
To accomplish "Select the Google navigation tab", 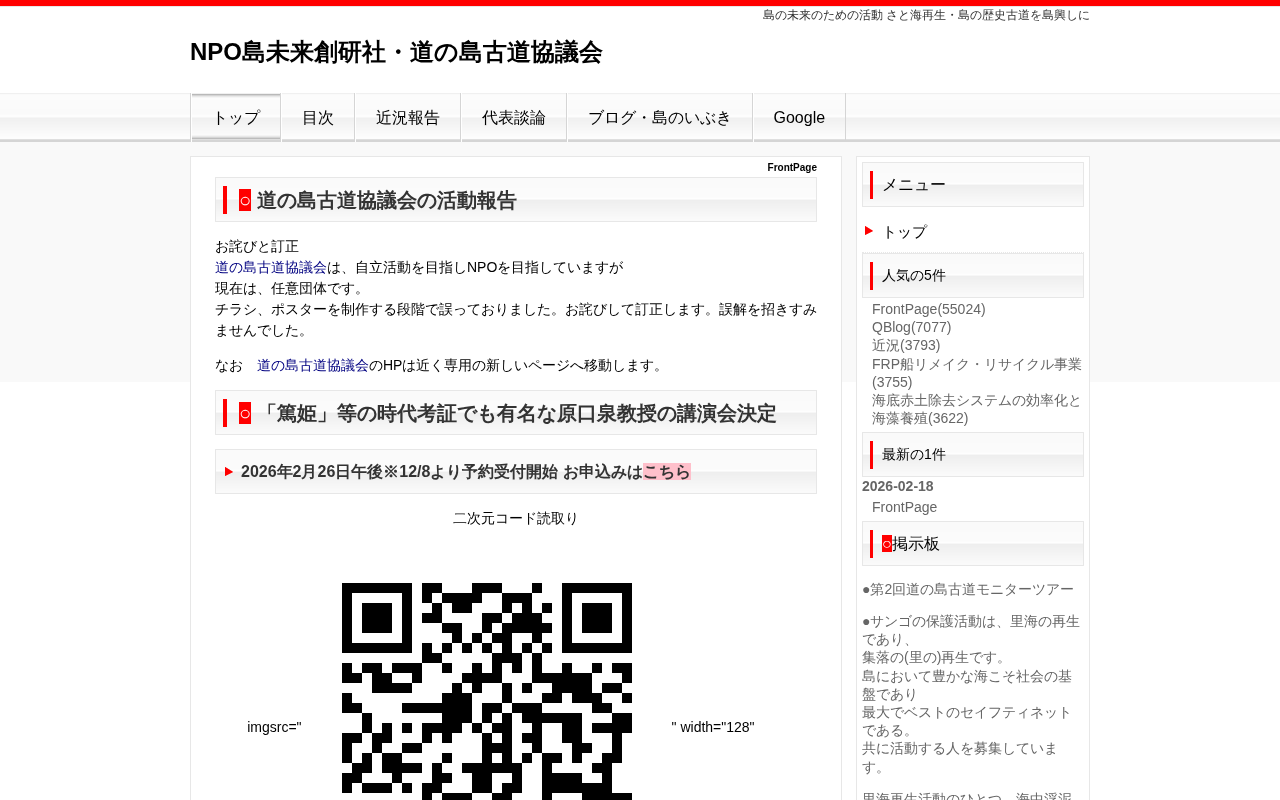I will tap(799, 117).
